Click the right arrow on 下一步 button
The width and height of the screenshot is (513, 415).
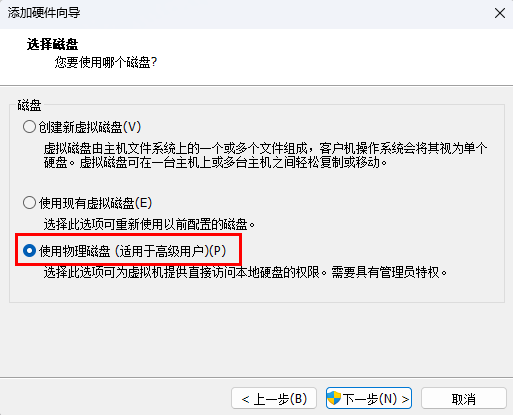405,399
